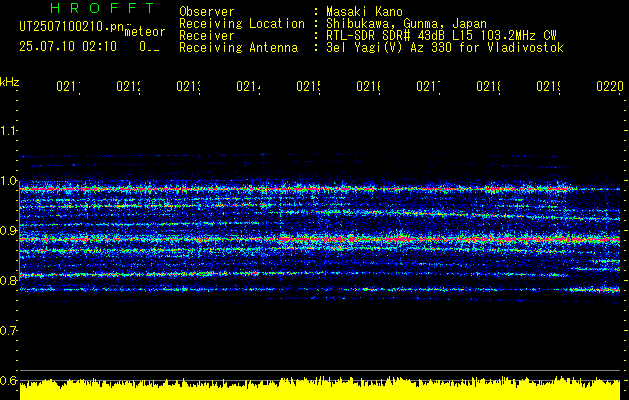Select Shibukawa, Gunma, Japan text
Screen dimensions: 629x400
(x=406, y=24)
